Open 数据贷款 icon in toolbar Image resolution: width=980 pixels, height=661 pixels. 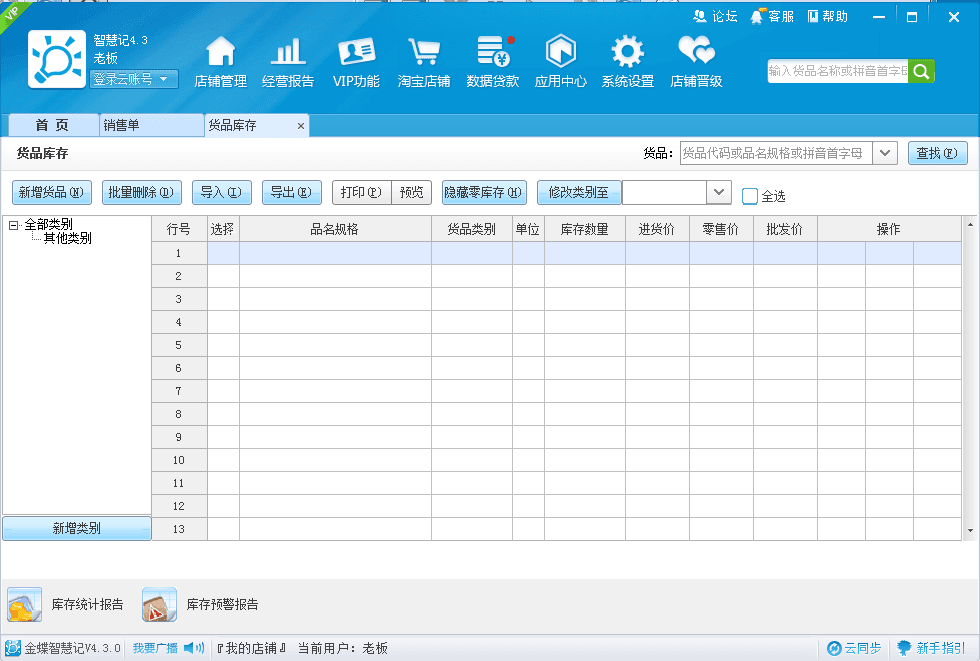click(x=493, y=52)
